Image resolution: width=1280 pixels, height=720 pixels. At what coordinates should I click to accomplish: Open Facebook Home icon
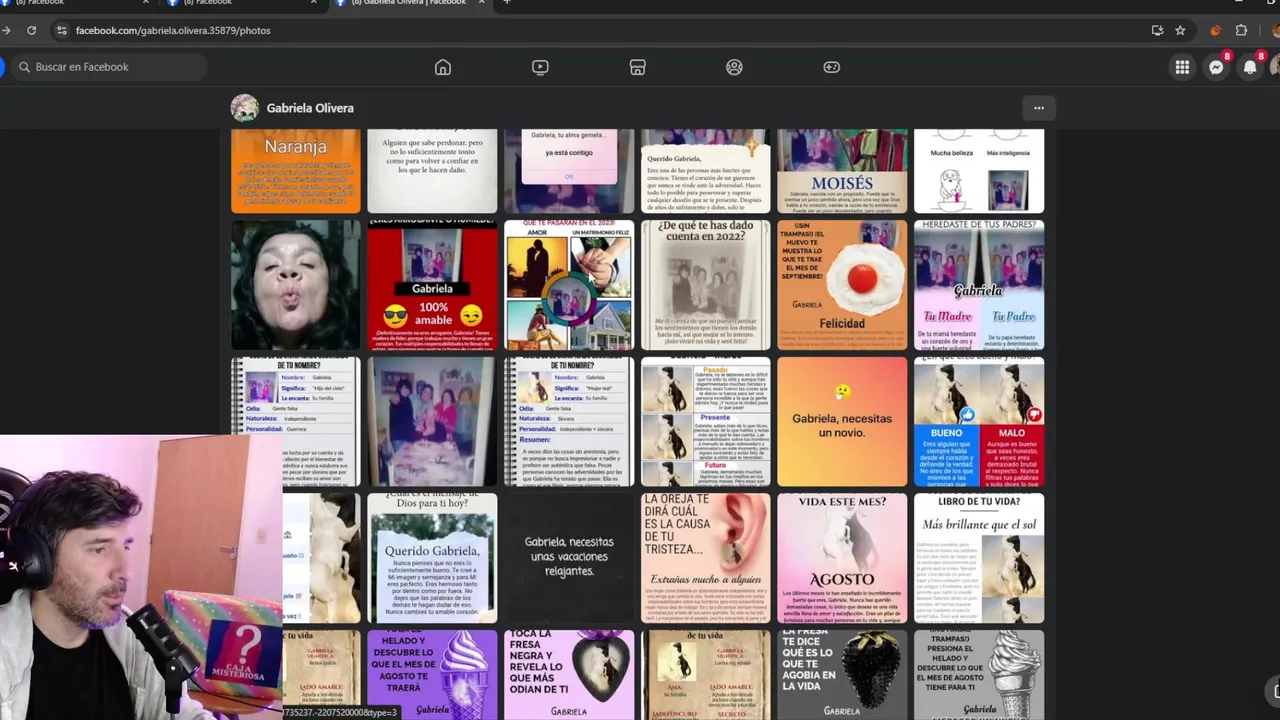pos(443,67)
